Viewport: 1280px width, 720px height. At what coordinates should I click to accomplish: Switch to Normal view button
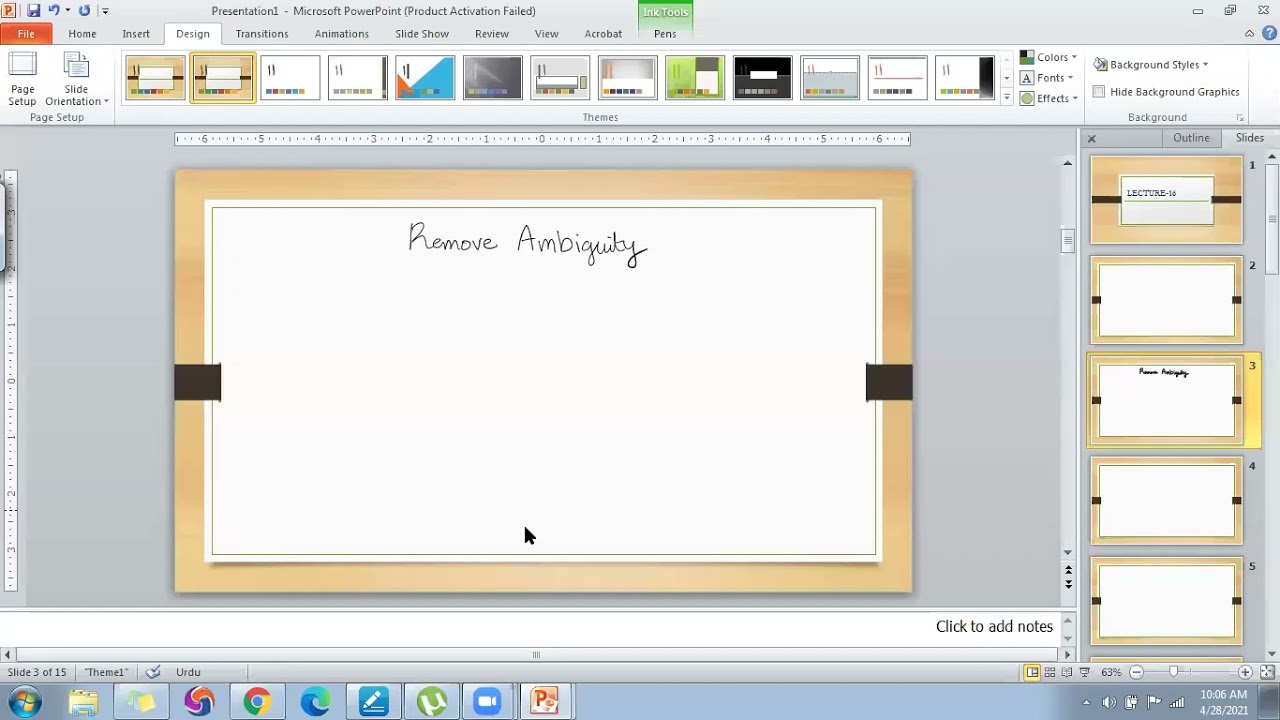[1032, 673]
